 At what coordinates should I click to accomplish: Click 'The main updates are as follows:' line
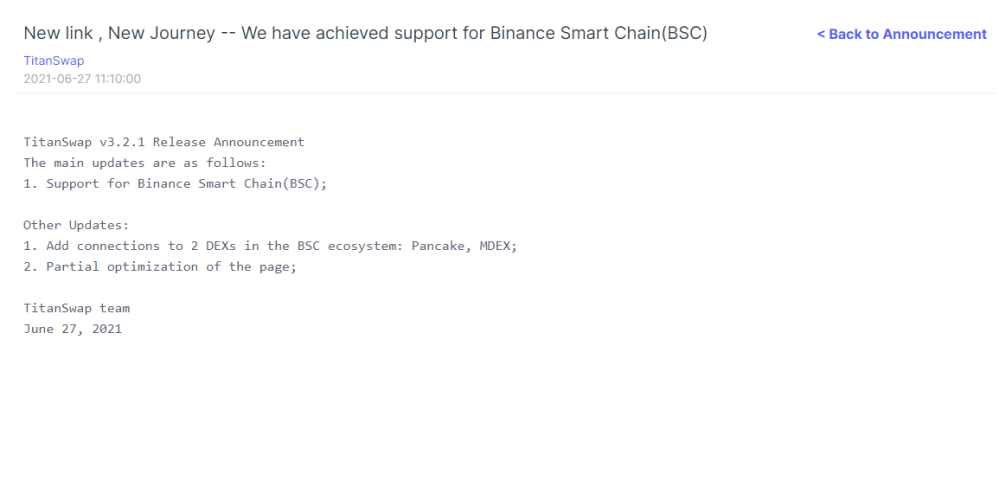pos(145,163)
